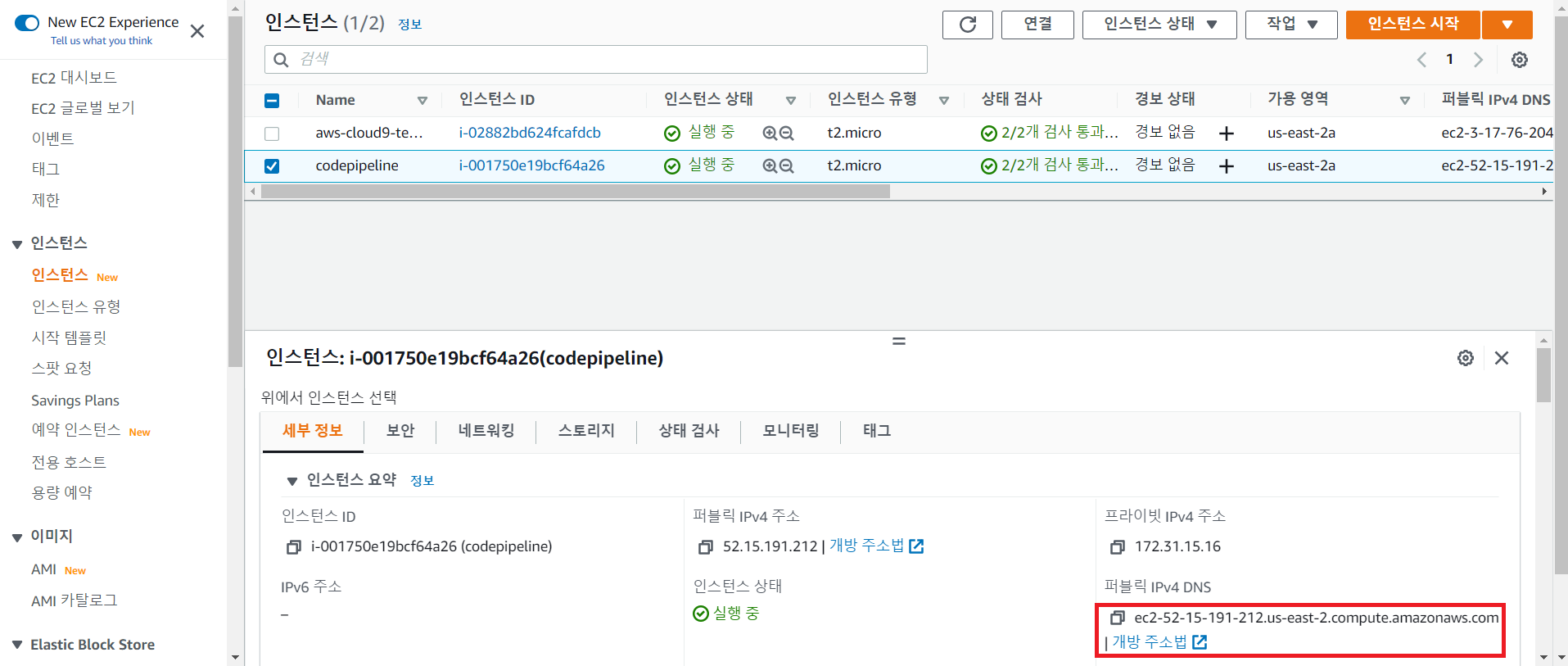Open address external link icon next to 52.15.191.212

point(916,546)
